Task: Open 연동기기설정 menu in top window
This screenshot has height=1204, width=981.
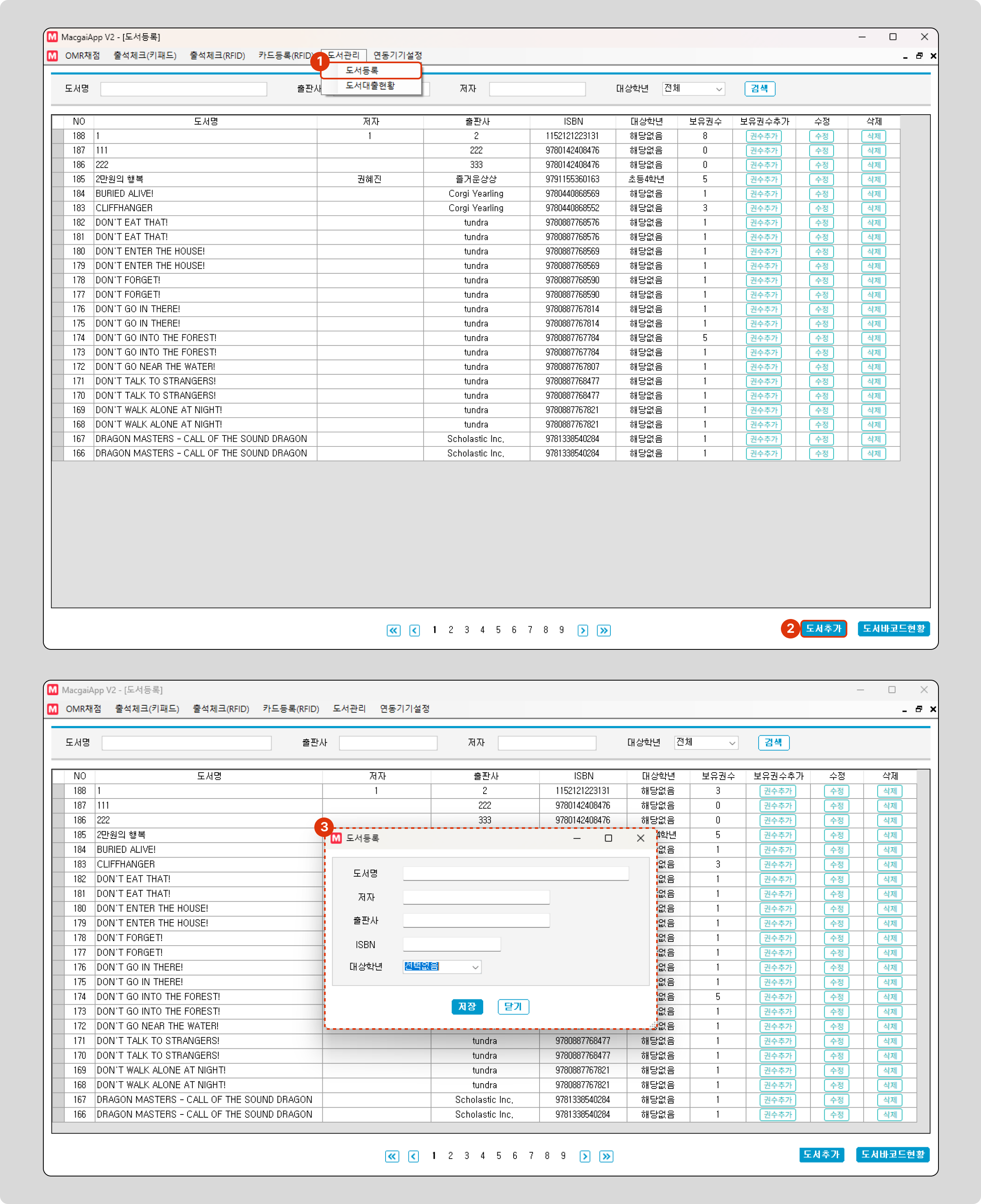Action: click(x=397, y=56)
